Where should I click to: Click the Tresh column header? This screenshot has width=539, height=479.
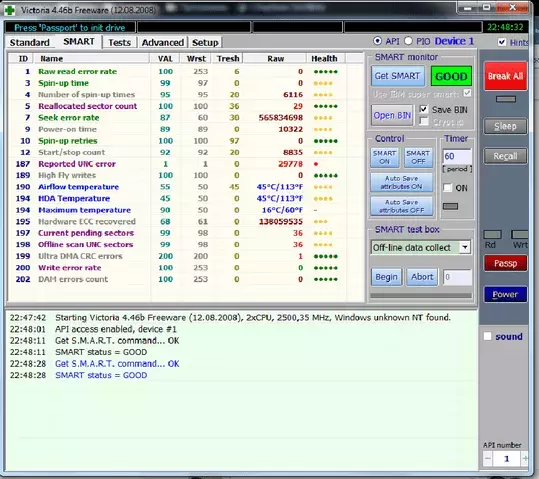[x=228, y=58]
